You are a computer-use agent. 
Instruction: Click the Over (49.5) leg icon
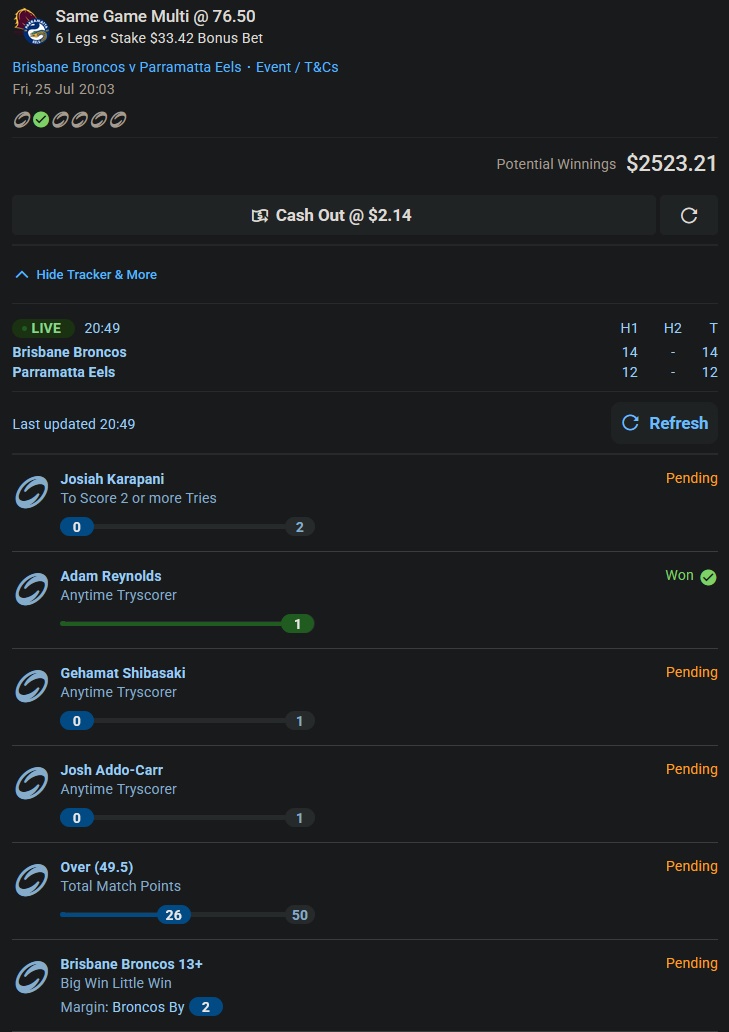[x=32, y=880]
